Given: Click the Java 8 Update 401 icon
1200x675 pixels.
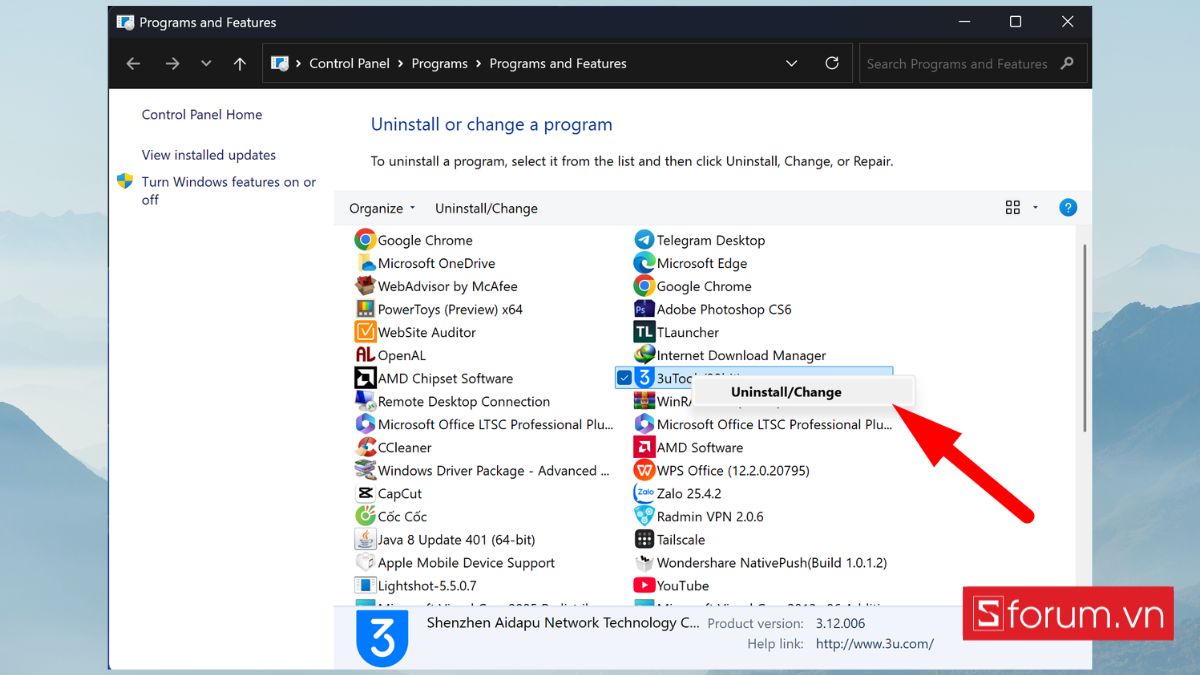Looking at the screenshot, I should [365, 539].
